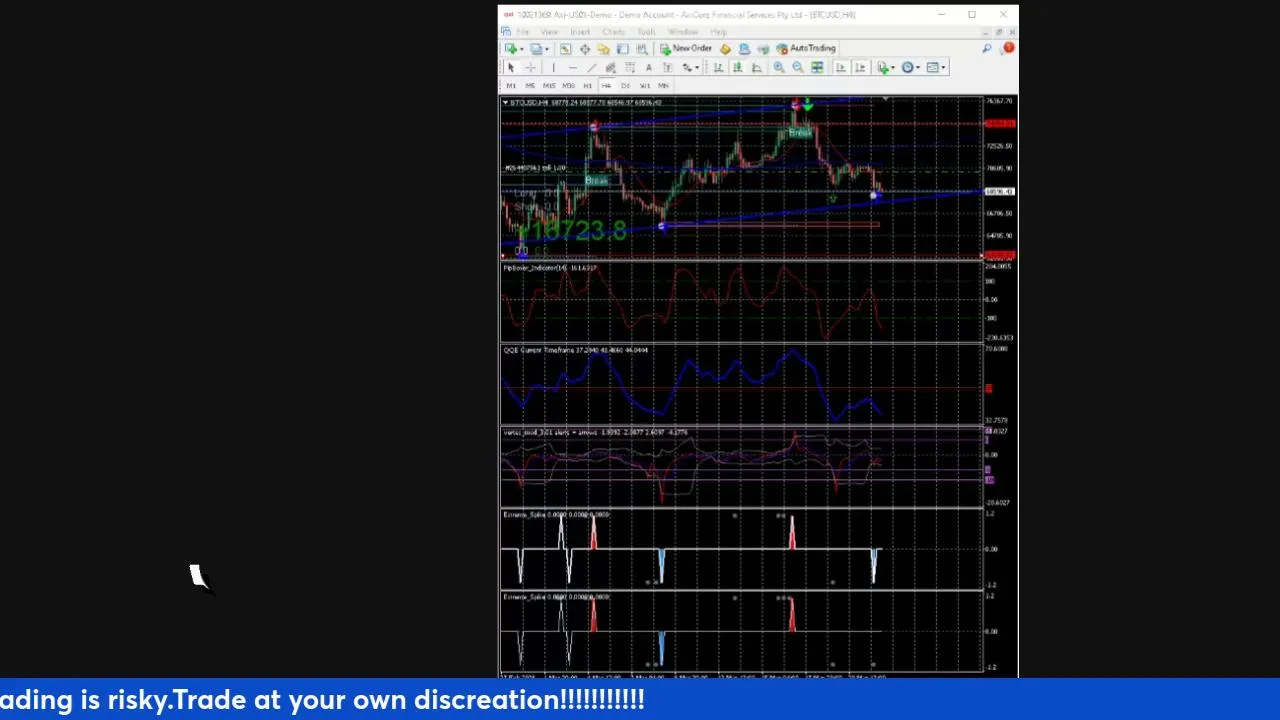Select the text label tool

667,68
